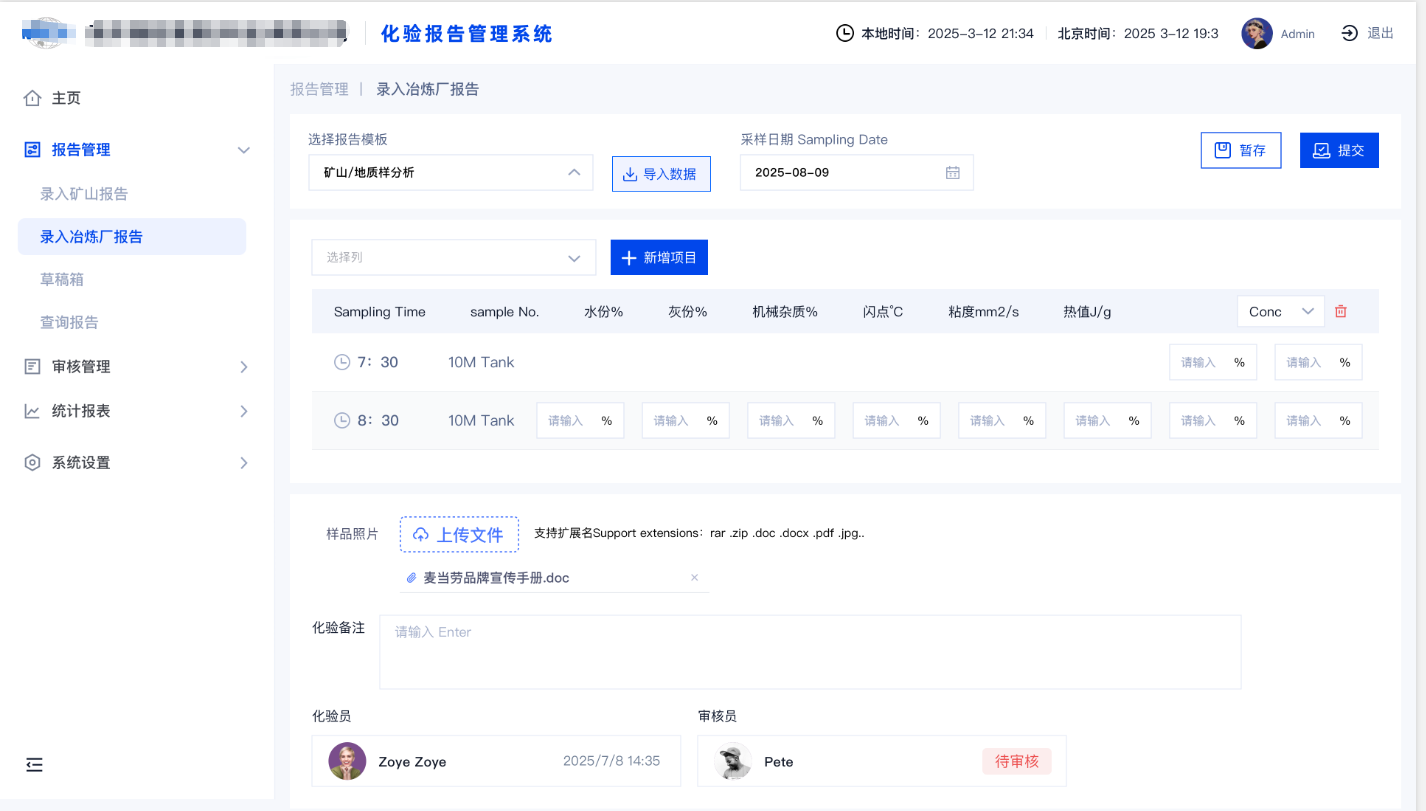Click the 系统设置 settings icon
Viewport: 1426px width, 811px height.
click(34, 462)
